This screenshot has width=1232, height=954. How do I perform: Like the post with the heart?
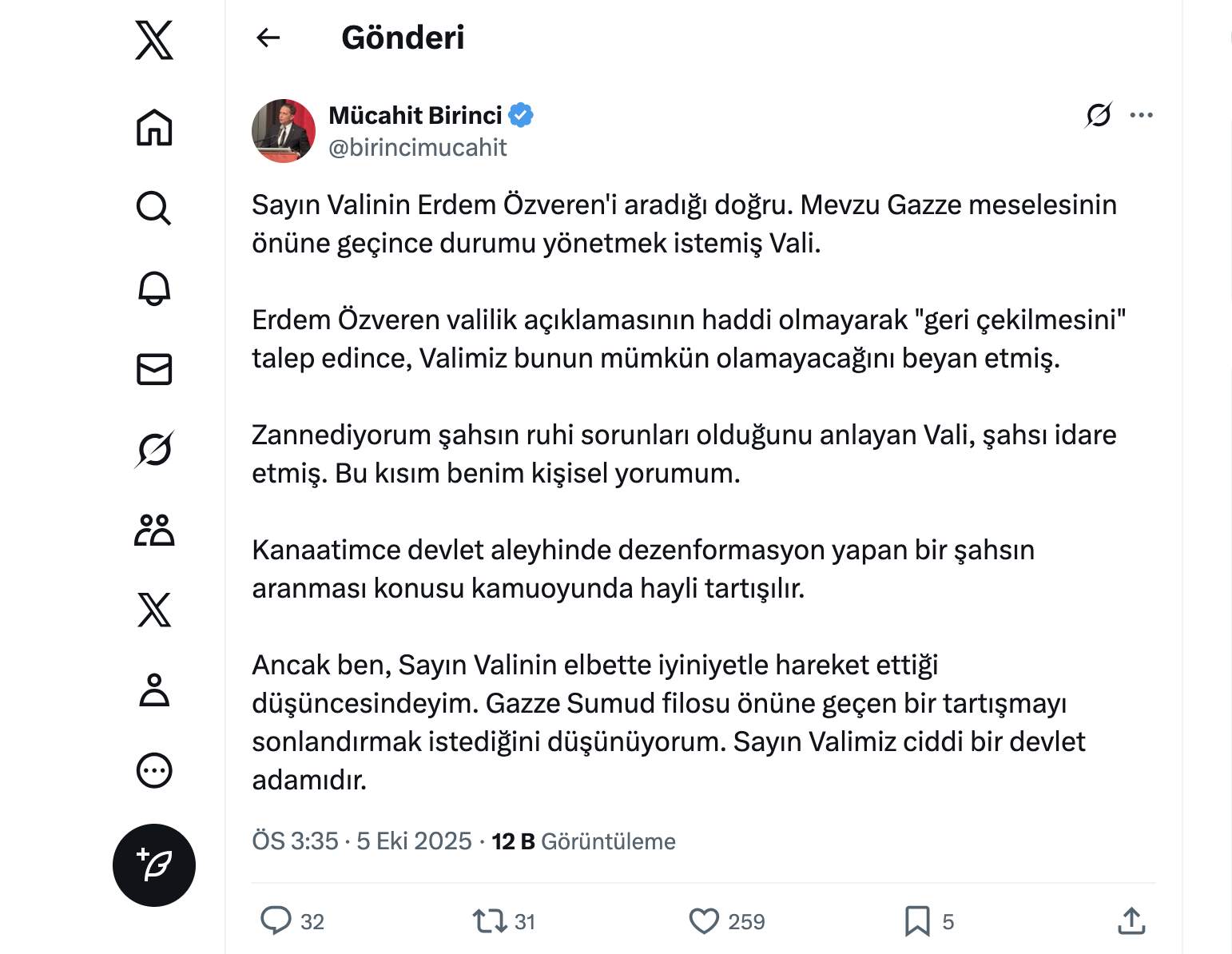click(x=704, y=920)
